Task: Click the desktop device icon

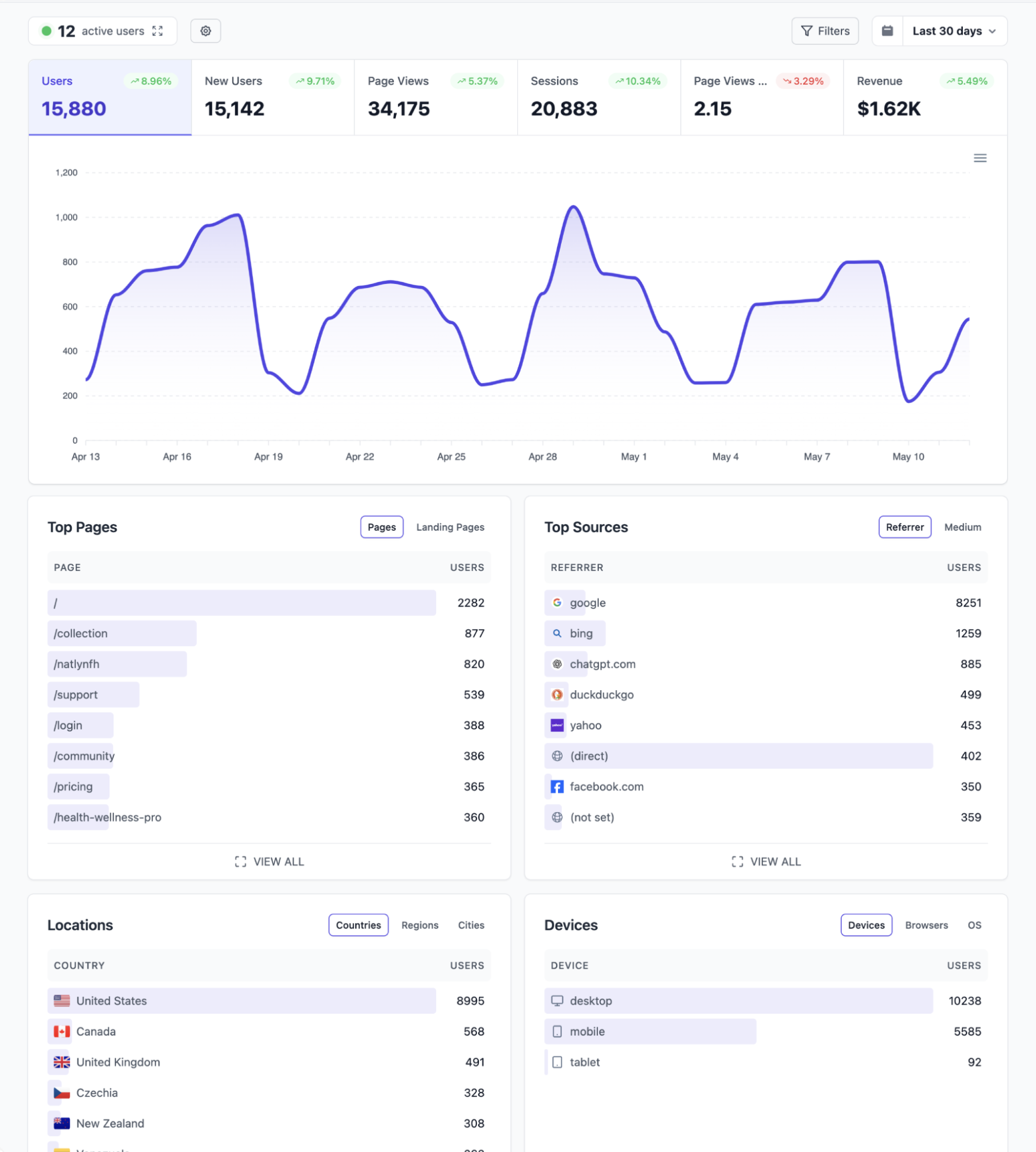Action: coord(557,1000)
